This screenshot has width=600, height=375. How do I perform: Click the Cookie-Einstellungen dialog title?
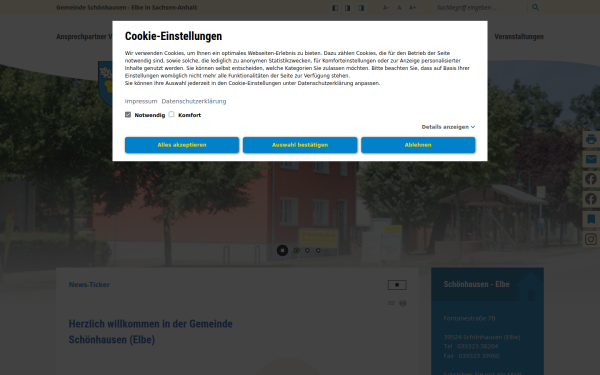point(173,36)
